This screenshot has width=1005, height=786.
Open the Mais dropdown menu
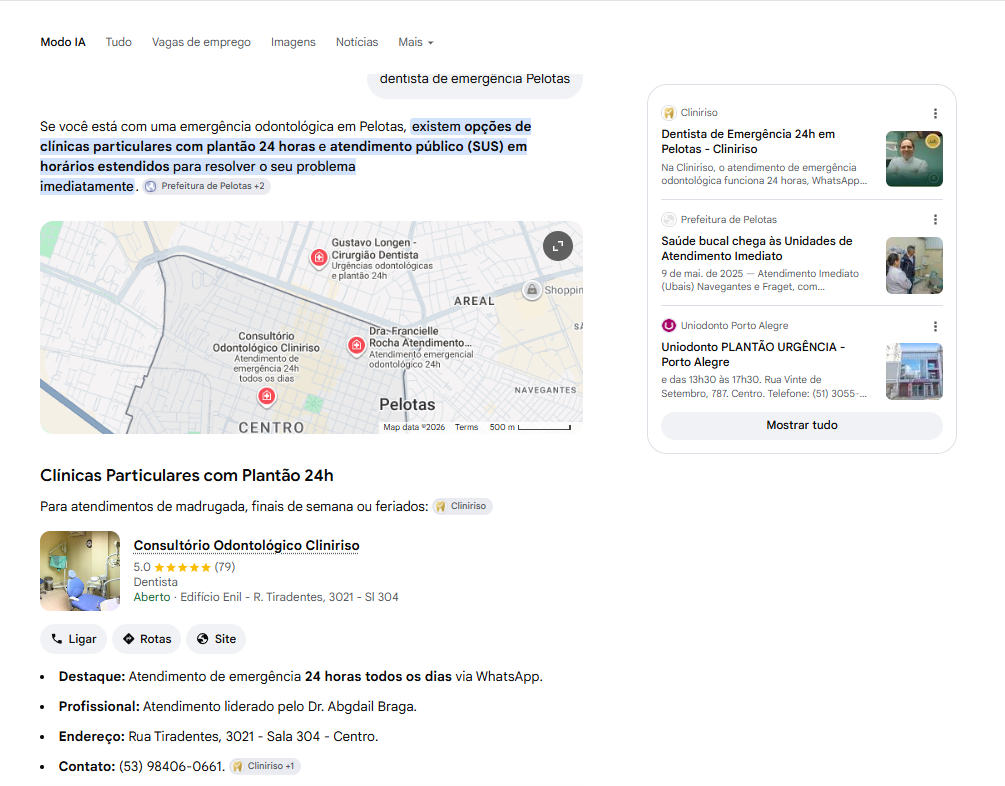pos(416,42)
